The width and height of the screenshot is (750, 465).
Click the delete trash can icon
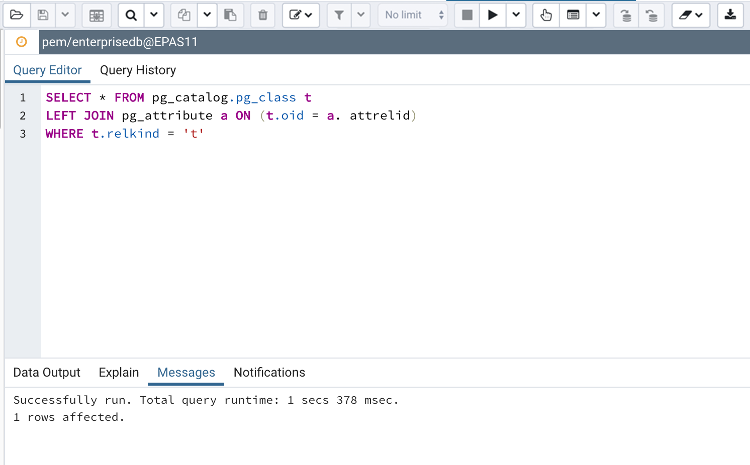pos(263,15)
